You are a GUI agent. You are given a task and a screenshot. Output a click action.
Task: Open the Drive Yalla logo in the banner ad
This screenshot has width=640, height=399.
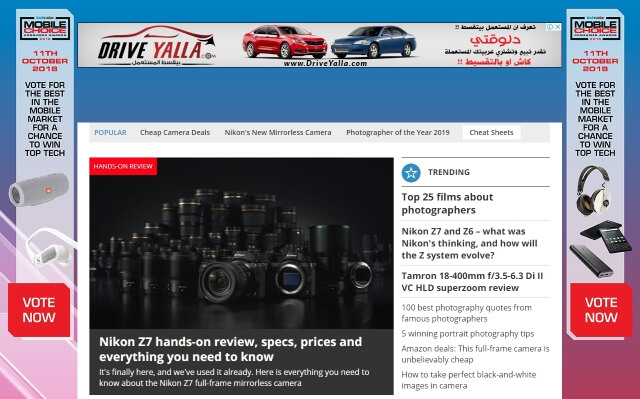click(156, 45)
